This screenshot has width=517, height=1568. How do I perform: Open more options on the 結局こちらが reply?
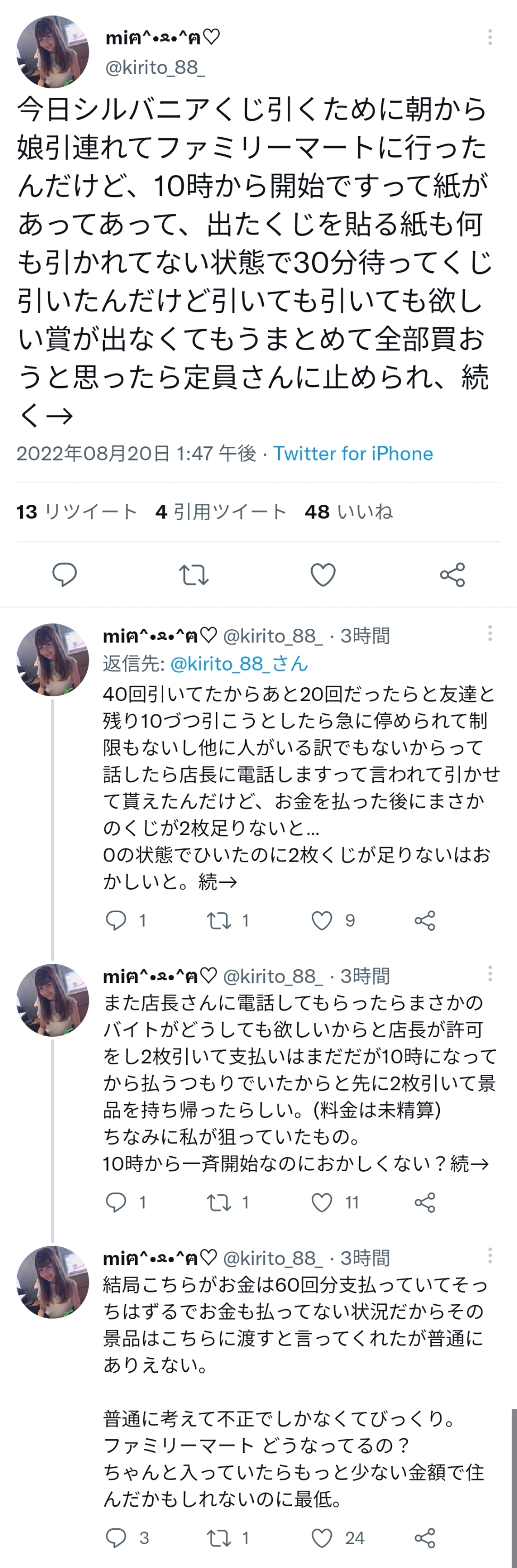[489, 1255]
